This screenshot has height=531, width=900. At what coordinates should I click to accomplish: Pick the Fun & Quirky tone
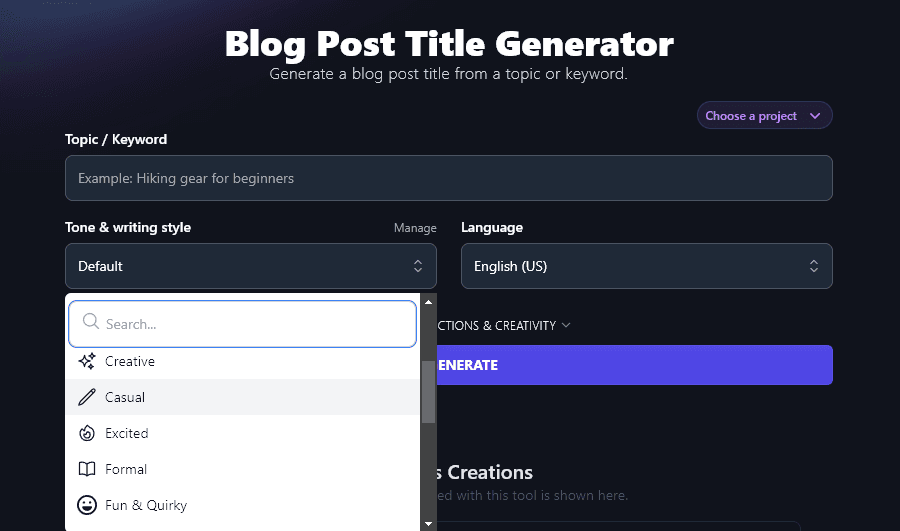click(x=146, y=505)
